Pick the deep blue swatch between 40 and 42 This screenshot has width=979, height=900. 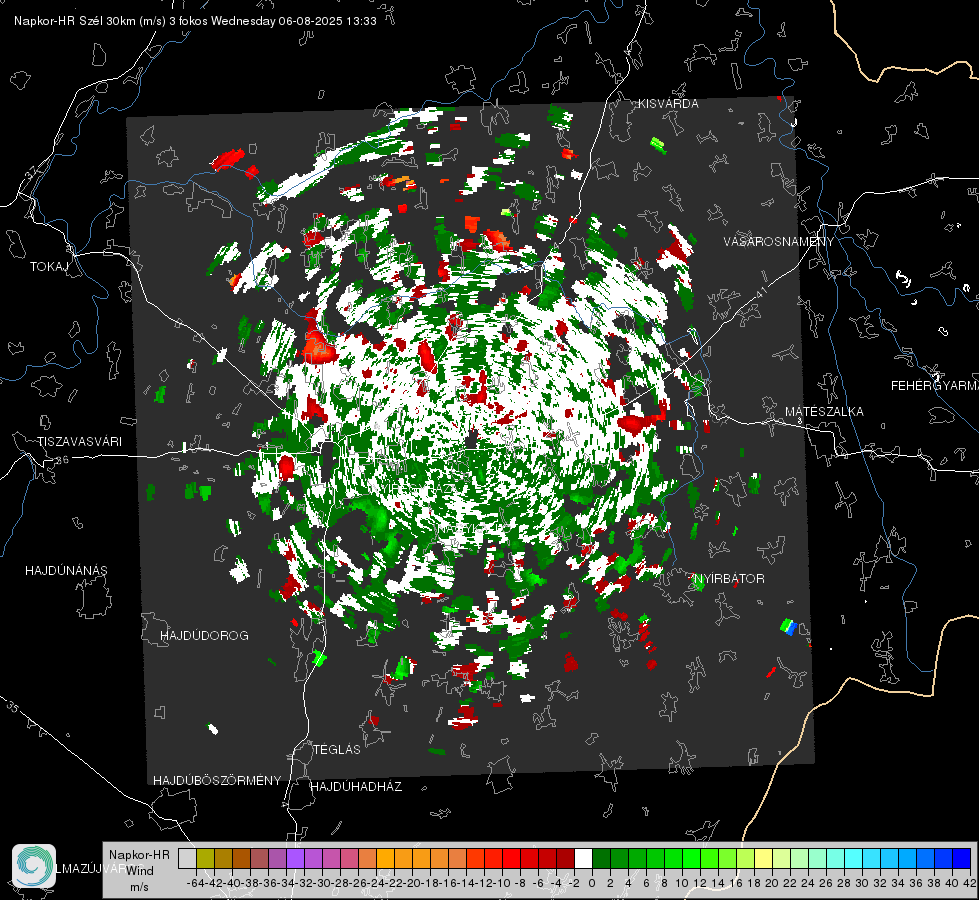tap(962, 858)
